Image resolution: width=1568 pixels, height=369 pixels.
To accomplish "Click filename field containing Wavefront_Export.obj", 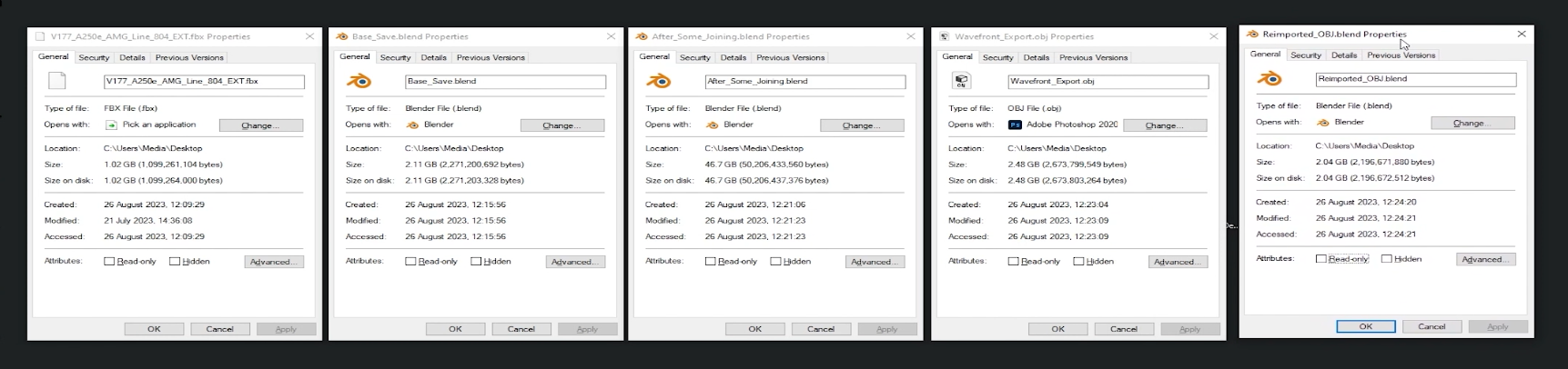I will (1108, 81).
